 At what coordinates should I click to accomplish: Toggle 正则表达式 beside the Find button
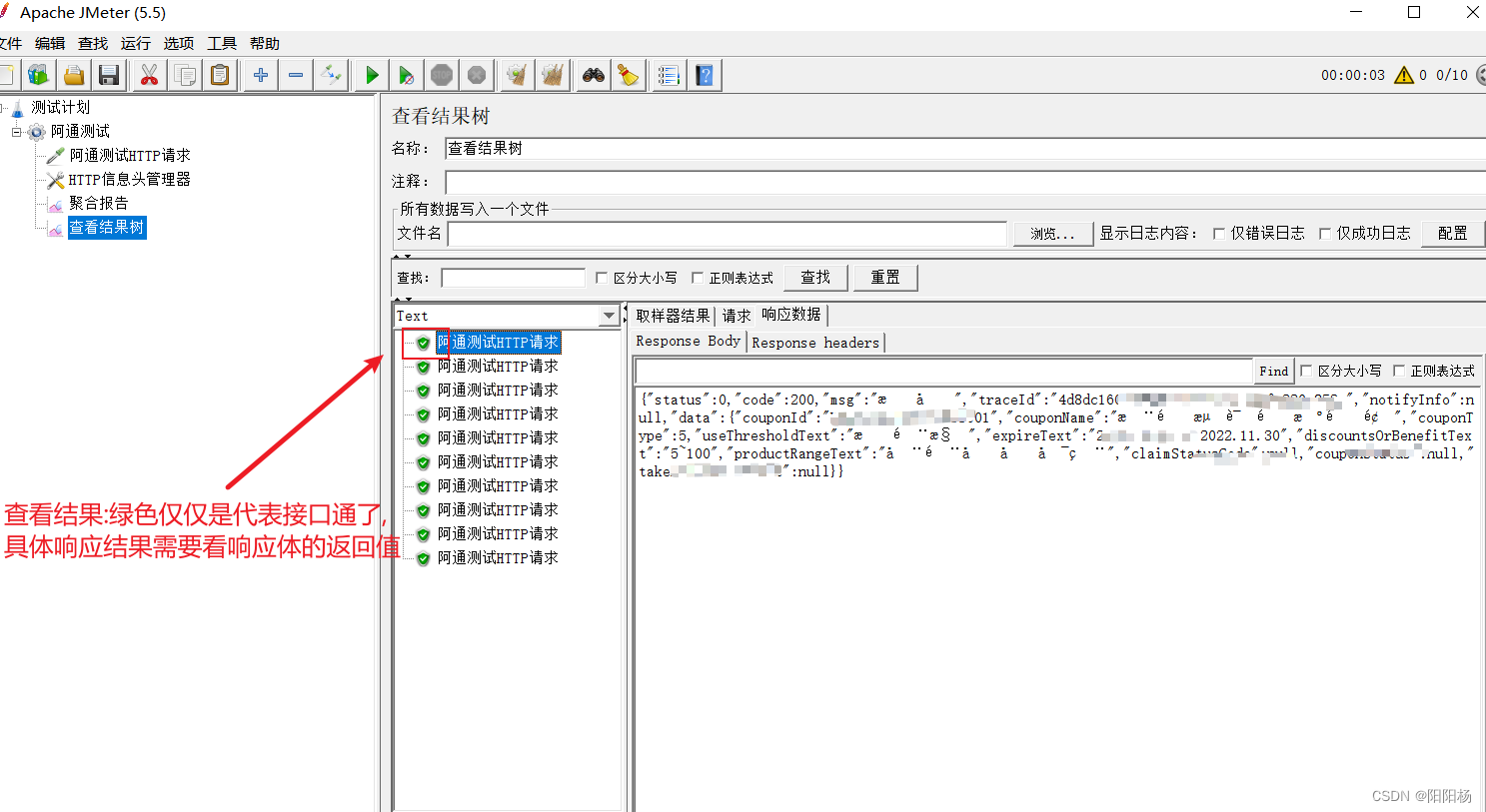point(1399,371)
